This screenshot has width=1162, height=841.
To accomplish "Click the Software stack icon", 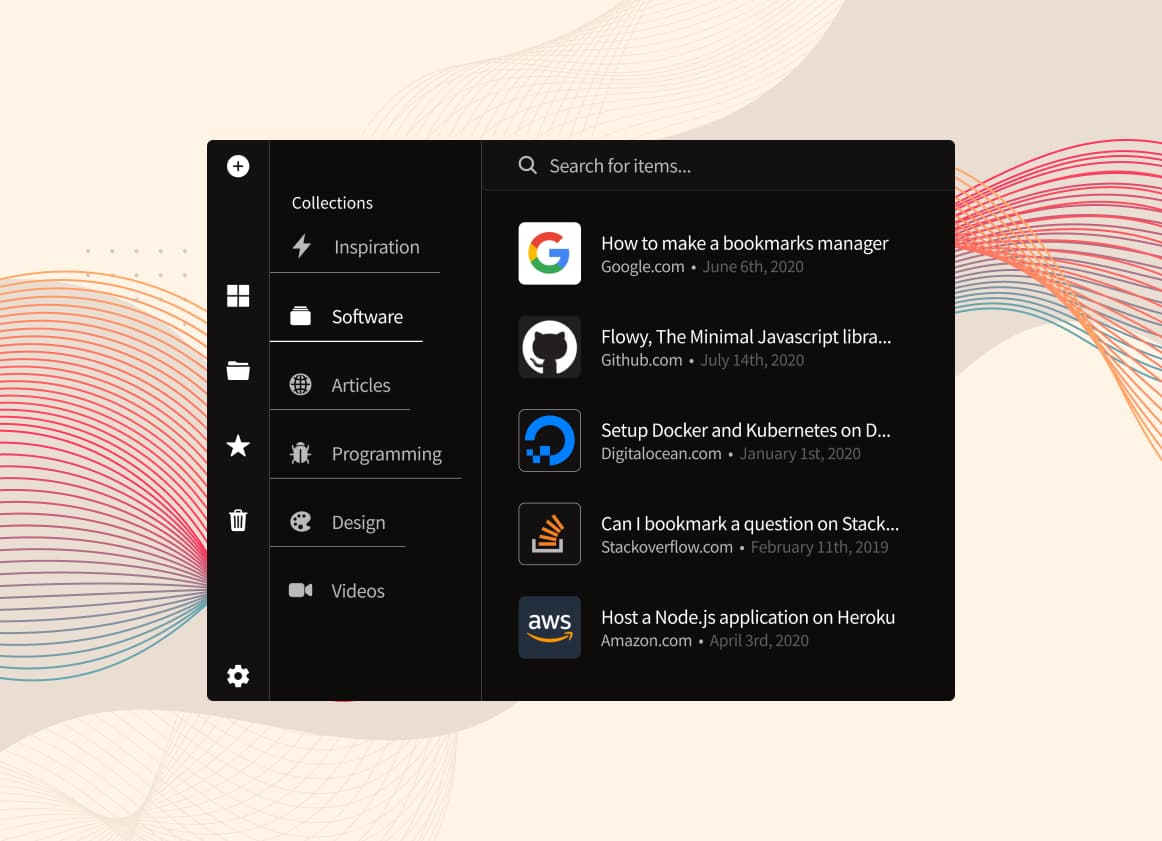I will (x=300, y=316).
